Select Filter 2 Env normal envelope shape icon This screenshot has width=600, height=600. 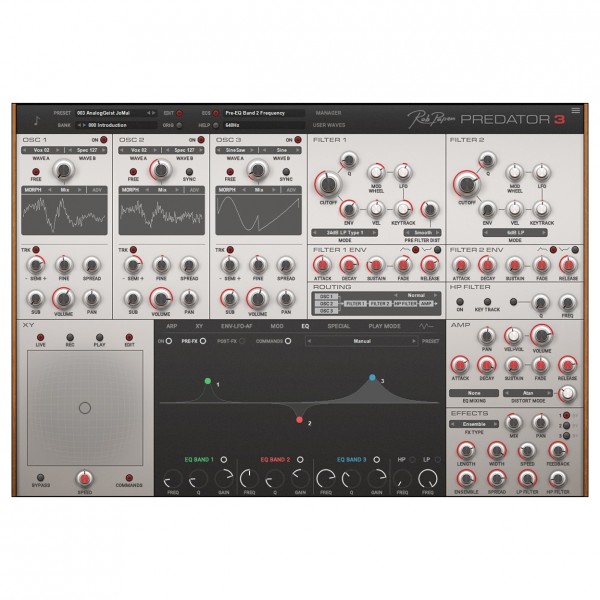click(542, 250)
